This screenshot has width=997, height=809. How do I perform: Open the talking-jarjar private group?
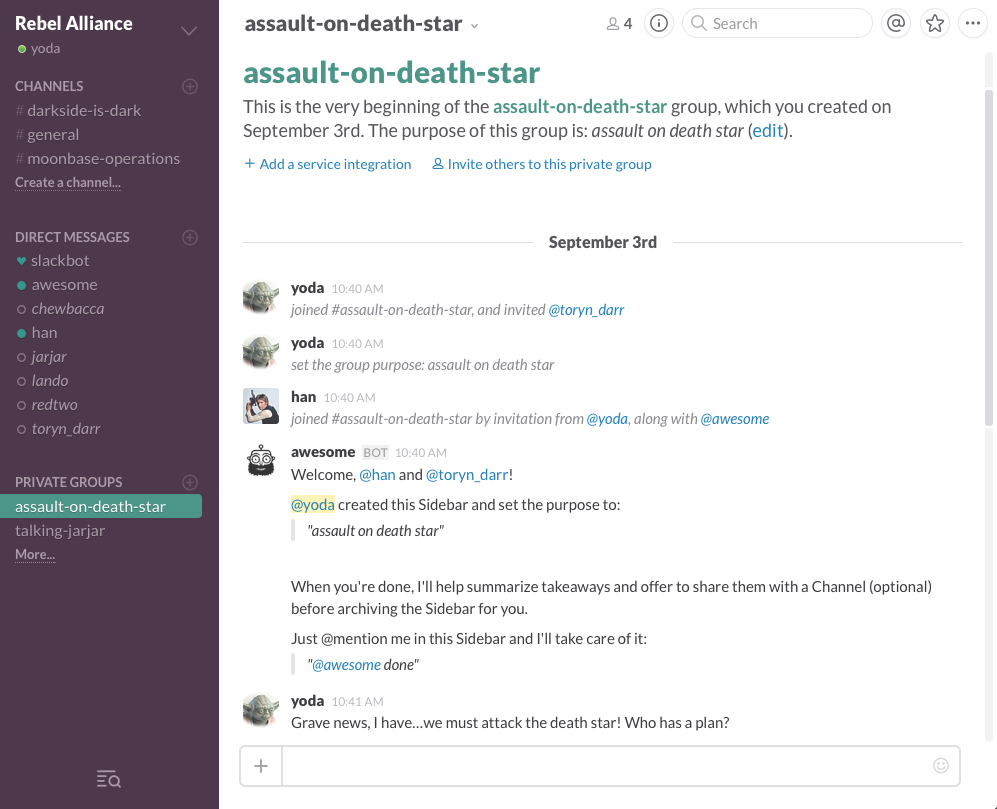point(60,530)
